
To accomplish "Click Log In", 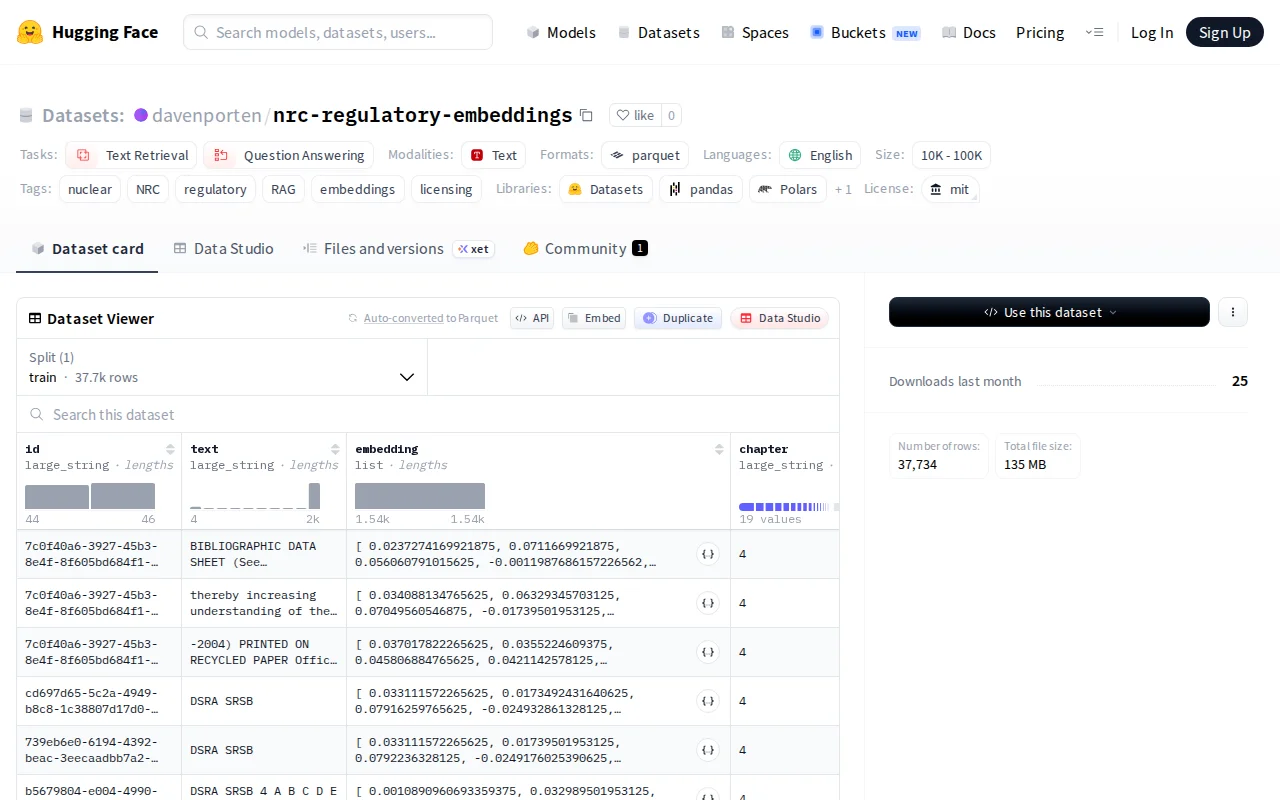I will (x=1152, y=32).
